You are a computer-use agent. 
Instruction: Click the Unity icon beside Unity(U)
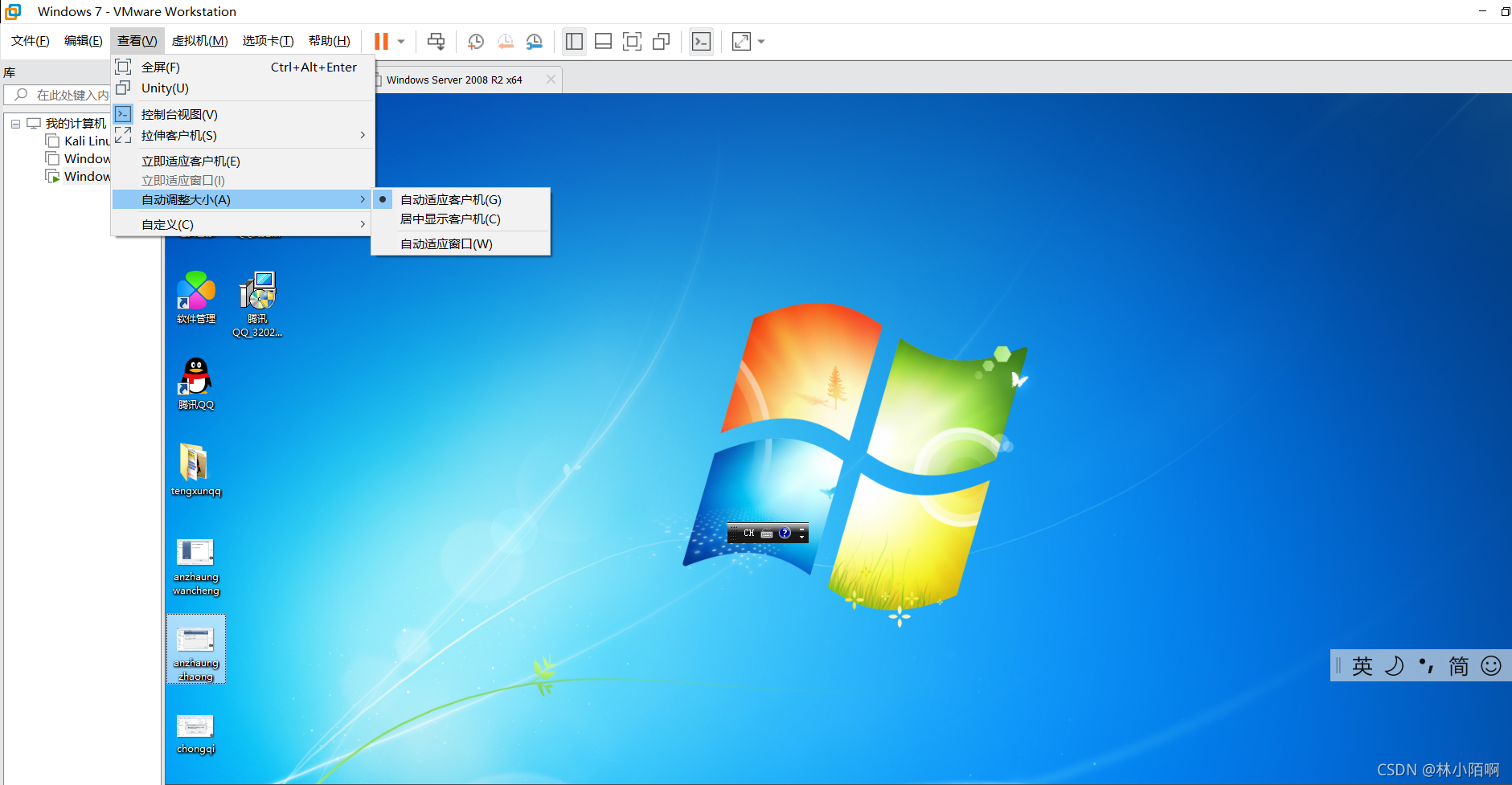[123, 88]
